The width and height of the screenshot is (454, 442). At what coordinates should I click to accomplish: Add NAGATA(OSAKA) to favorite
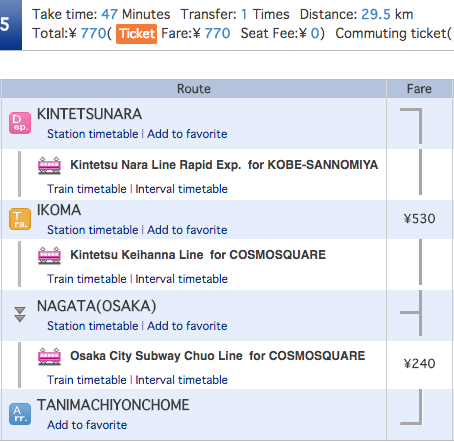click(187, 326)
